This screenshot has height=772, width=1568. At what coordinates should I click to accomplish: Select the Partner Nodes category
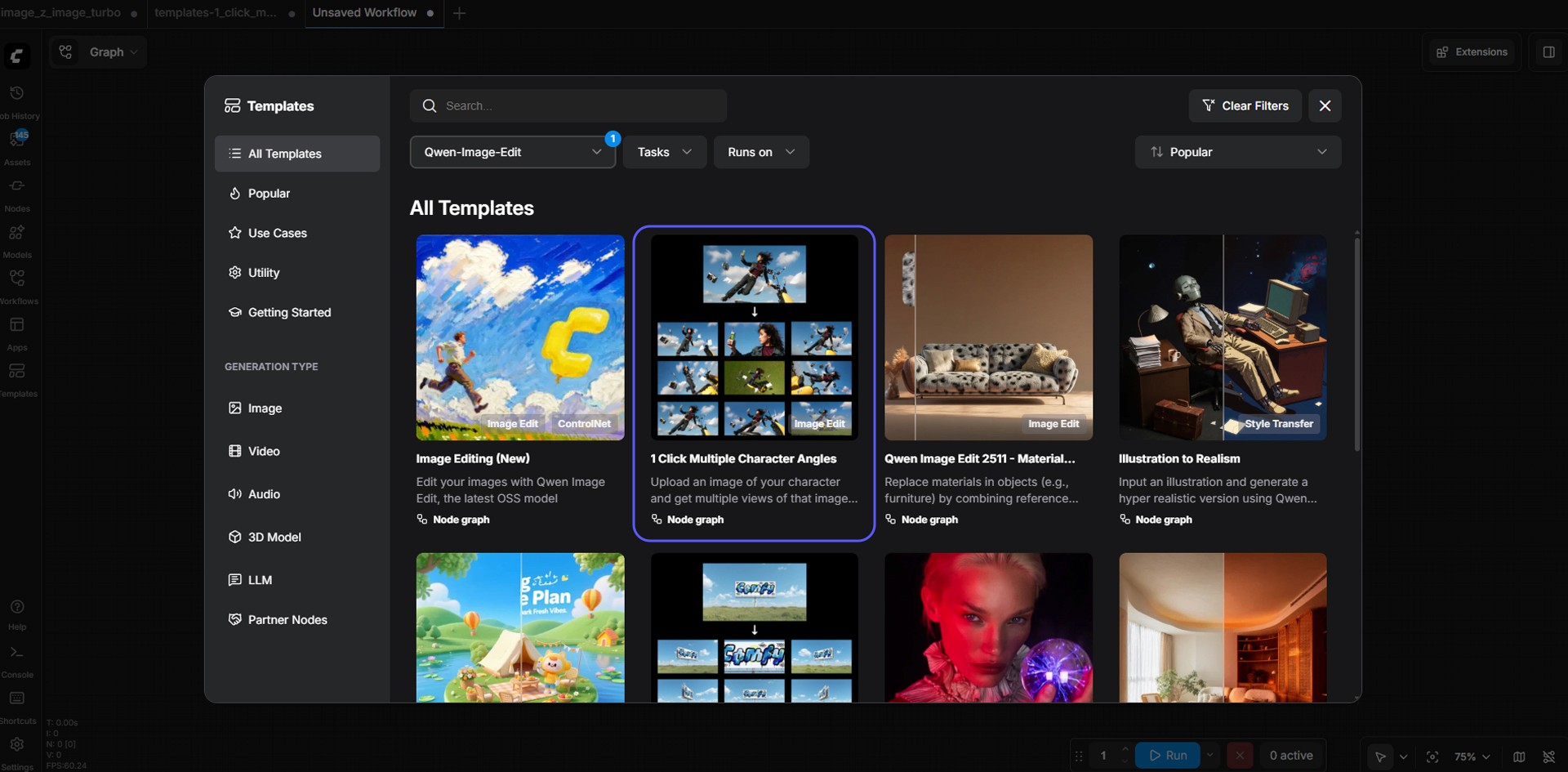pyautogui.click(x=297, y=620)
